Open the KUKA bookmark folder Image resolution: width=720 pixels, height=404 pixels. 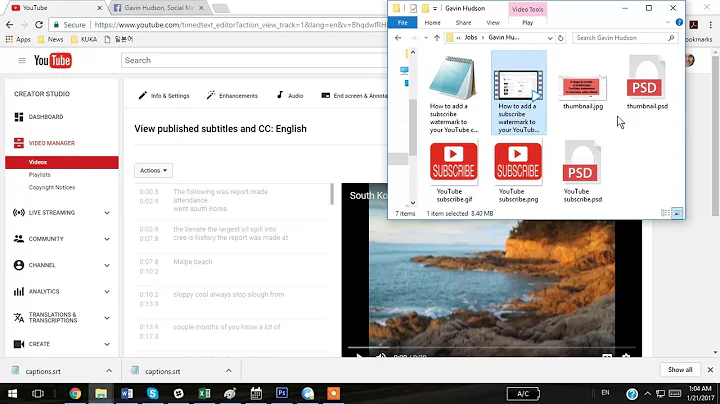pos(84,39)
